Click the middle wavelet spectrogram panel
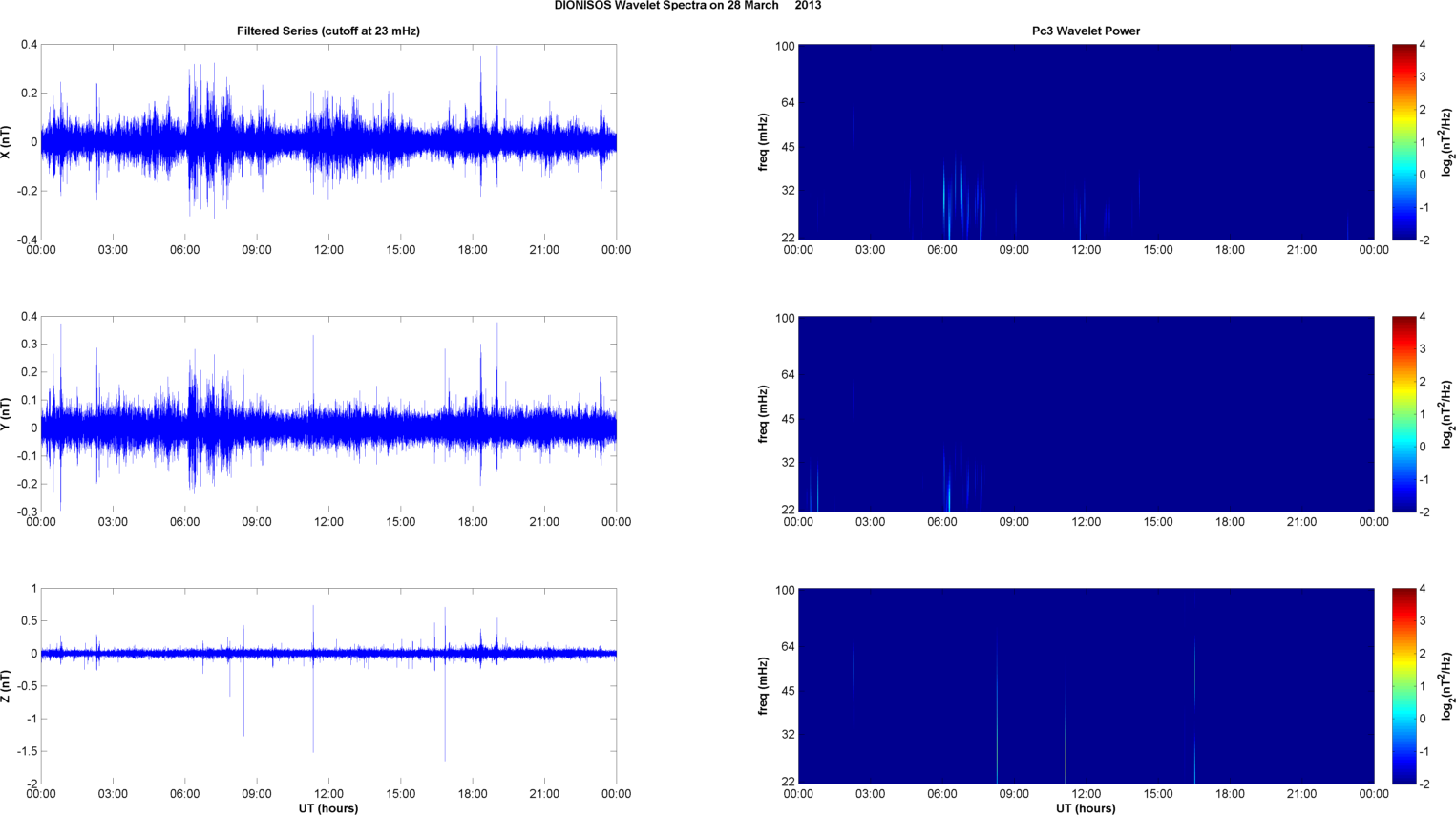This screenshot has width=1456, height=815. tap(1086, 414)
